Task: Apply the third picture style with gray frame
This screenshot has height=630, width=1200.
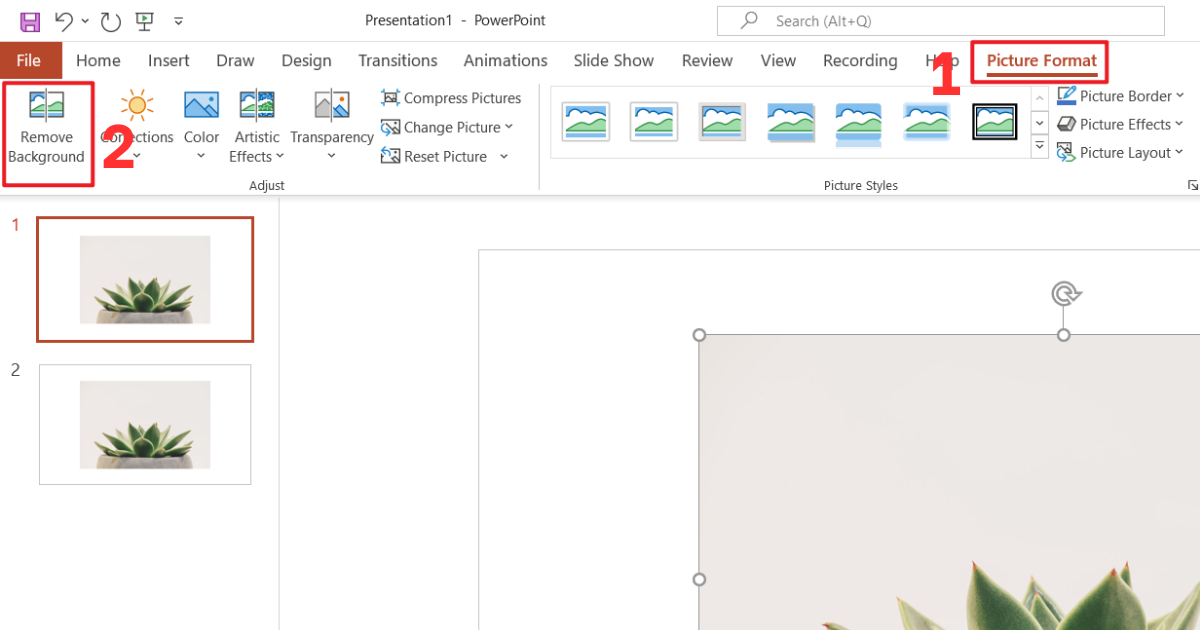Action: (x=722, y=122)
